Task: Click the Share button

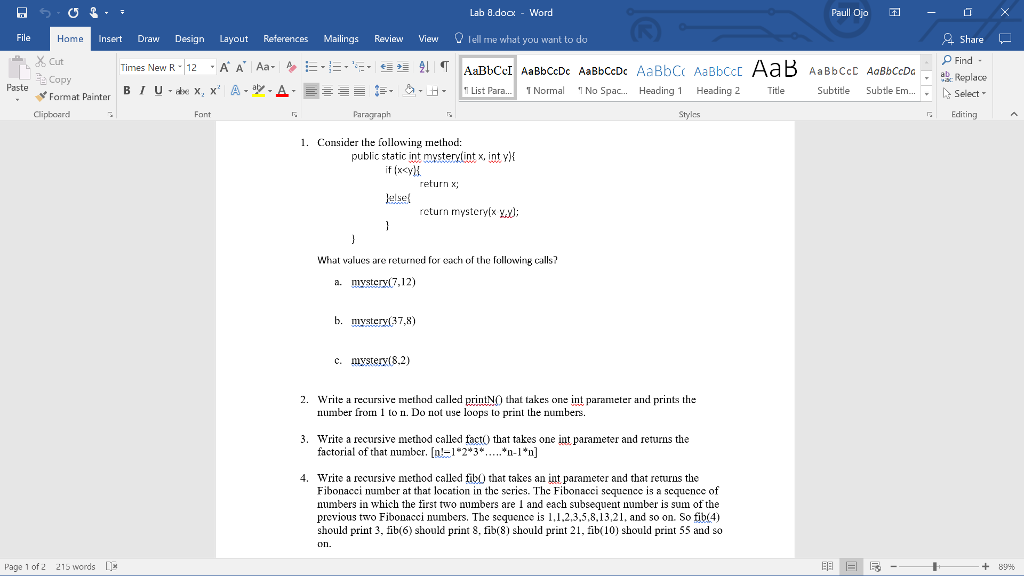Action: 964,39
